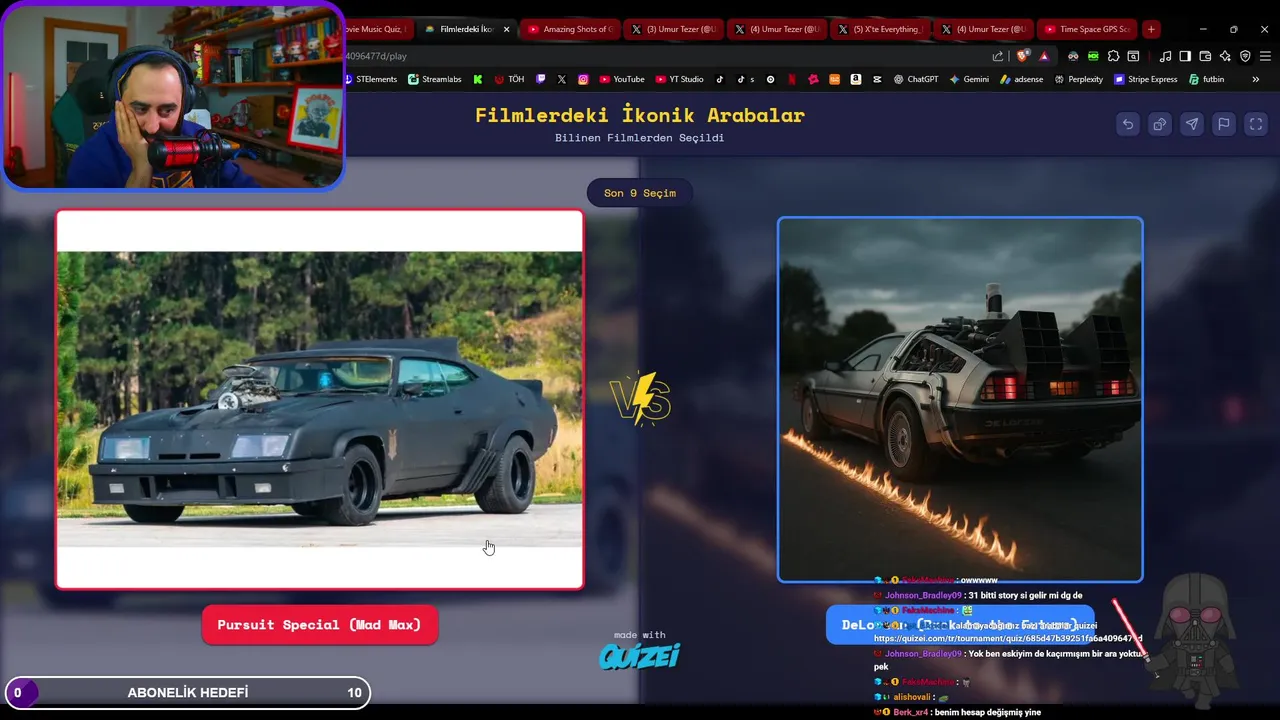Click 'Filmlerdeki İkonik Arabalar' title

[640, 115]
